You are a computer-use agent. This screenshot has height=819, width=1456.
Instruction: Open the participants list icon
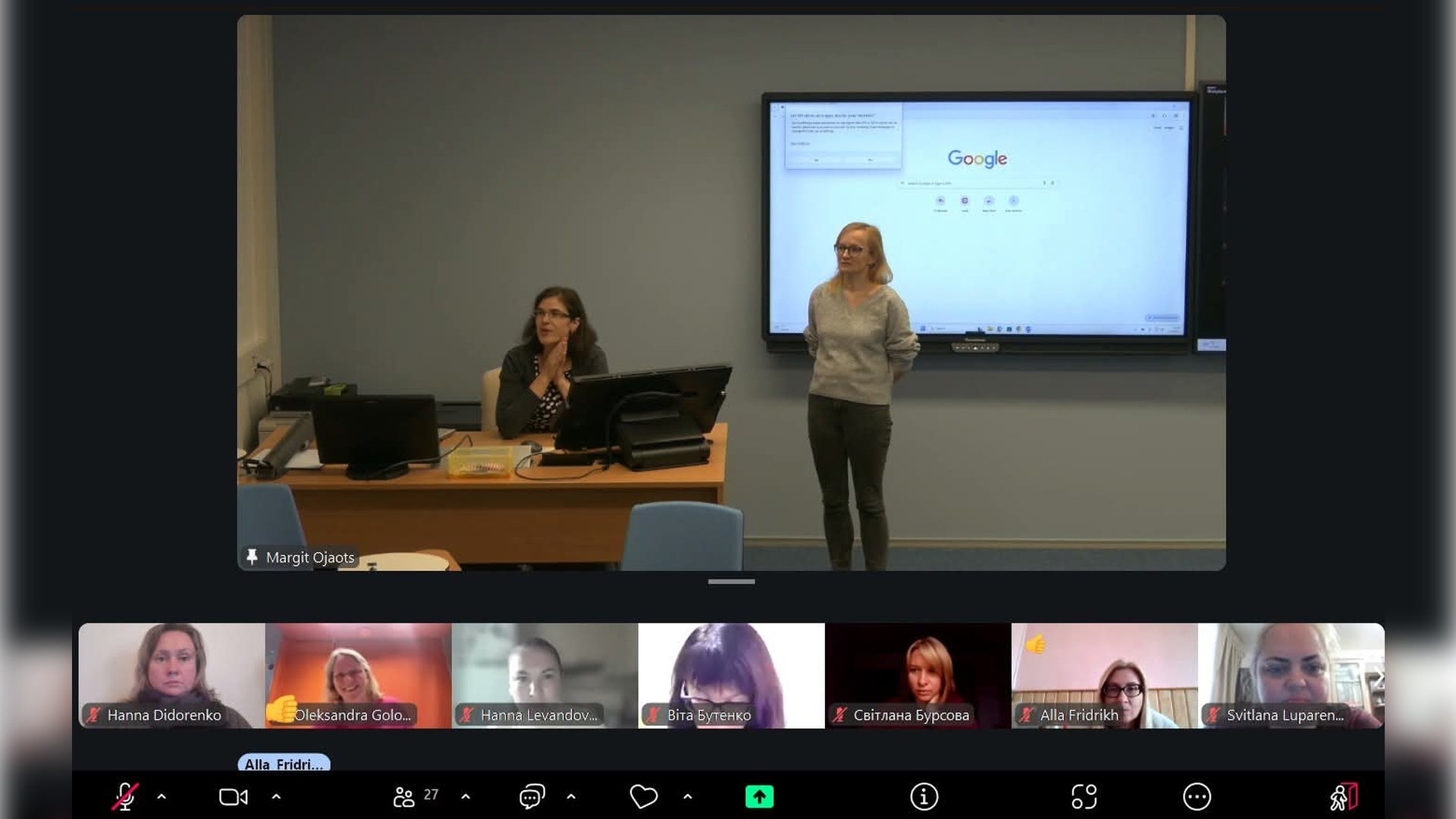coord(404,797)
